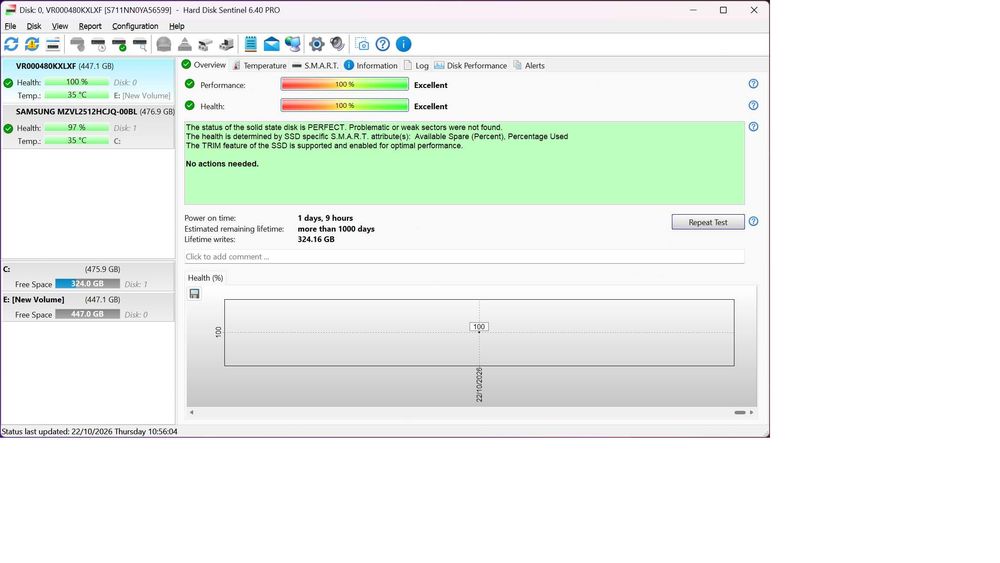1000x563 pixels.
Task: Switch to the Log tab
Action: tap(416, 66)
